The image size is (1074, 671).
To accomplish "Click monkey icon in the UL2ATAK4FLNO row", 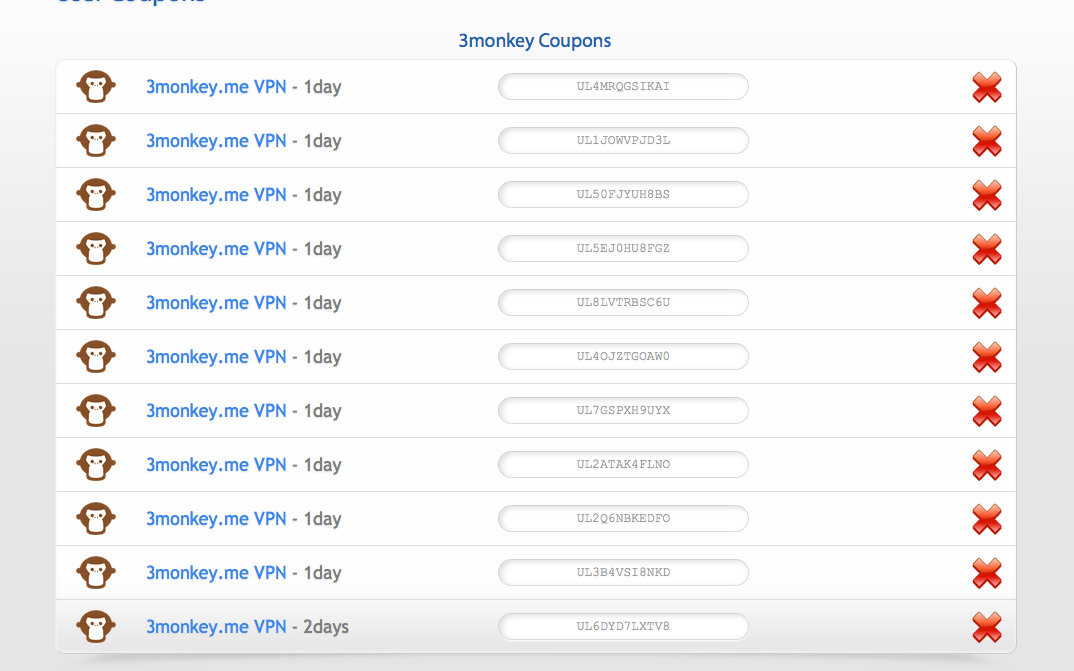I will (x=96, y=465).
